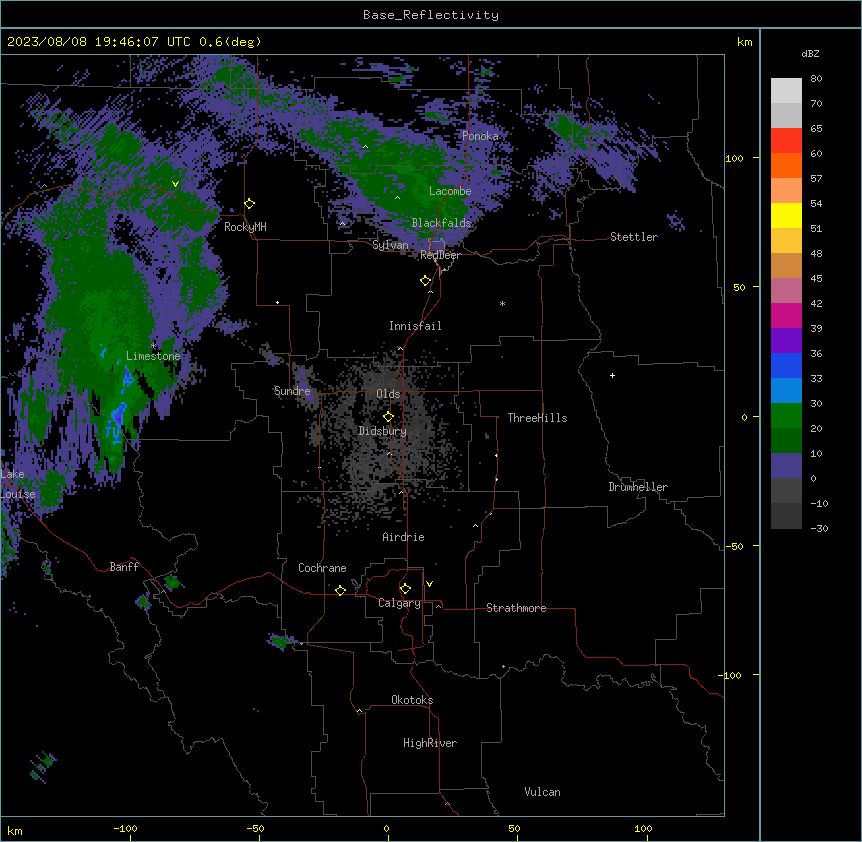Image resolution: width=862 pixels, height=842 pixels.
Task: Click the green 30 dBZ legend swatch
Action: click(x=786, y=416)
